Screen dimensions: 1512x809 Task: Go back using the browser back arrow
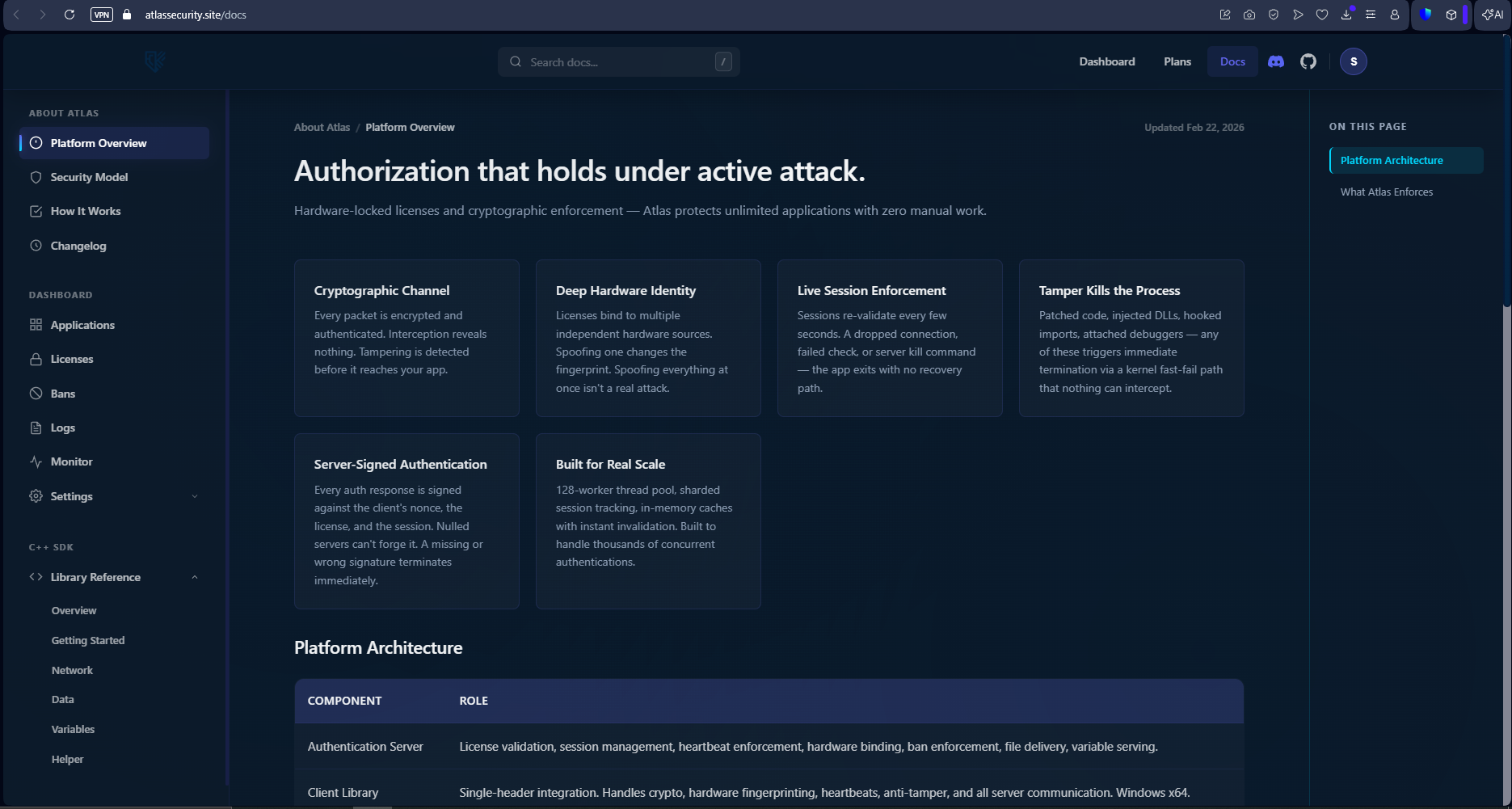click(x=16, y=15)
